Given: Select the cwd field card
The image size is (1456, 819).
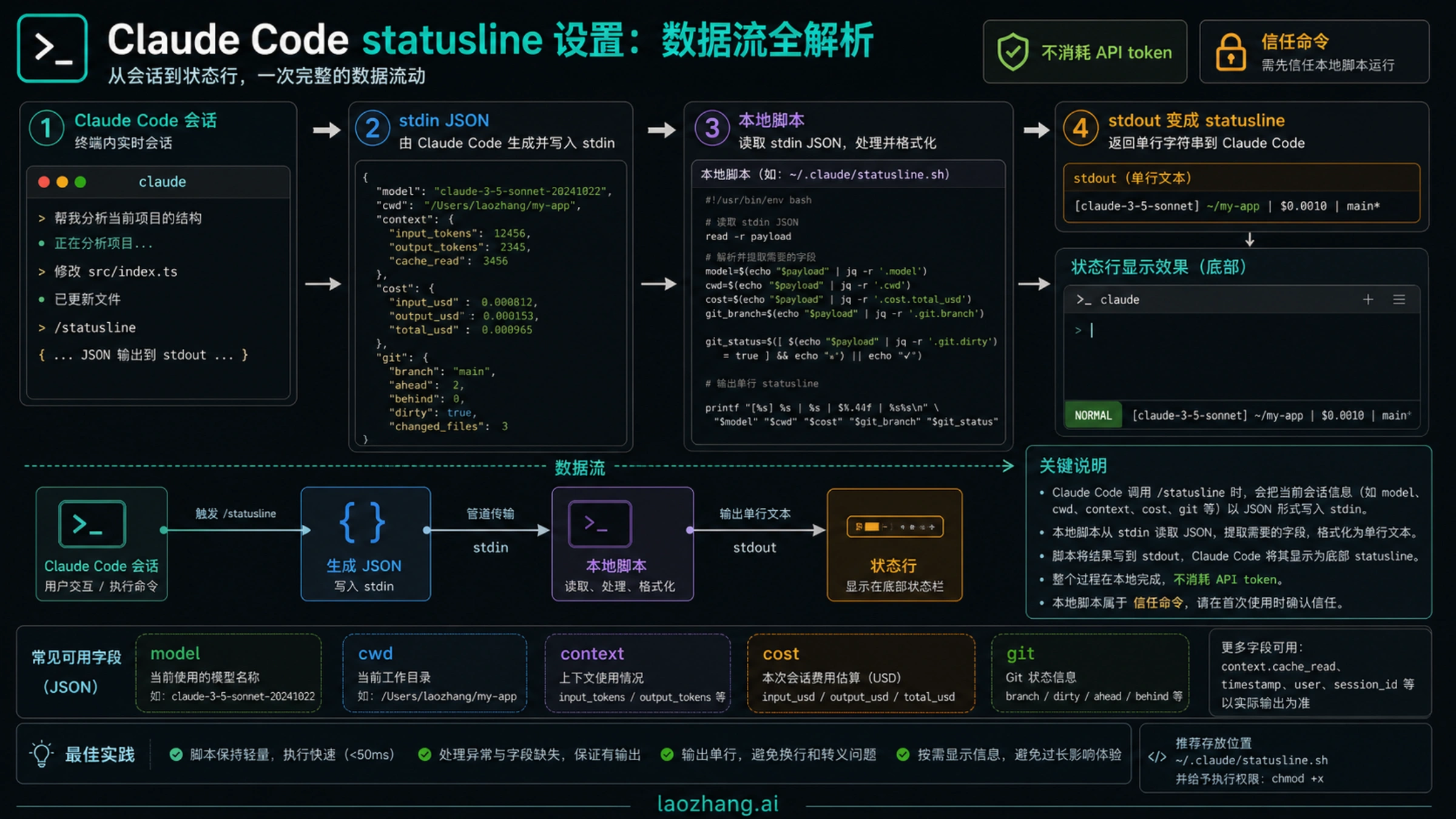Looking at the screenshot, I should tap(434, 673).
